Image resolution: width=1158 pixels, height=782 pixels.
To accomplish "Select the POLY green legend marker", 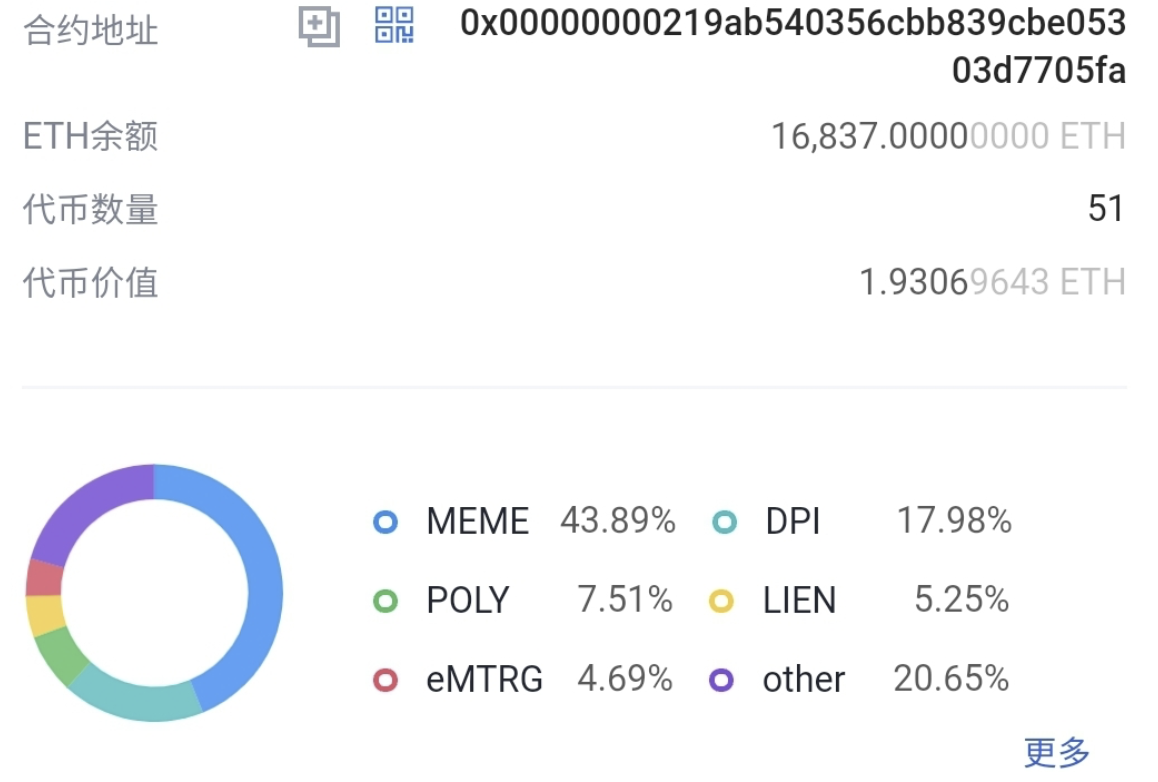I will point(386,601).
